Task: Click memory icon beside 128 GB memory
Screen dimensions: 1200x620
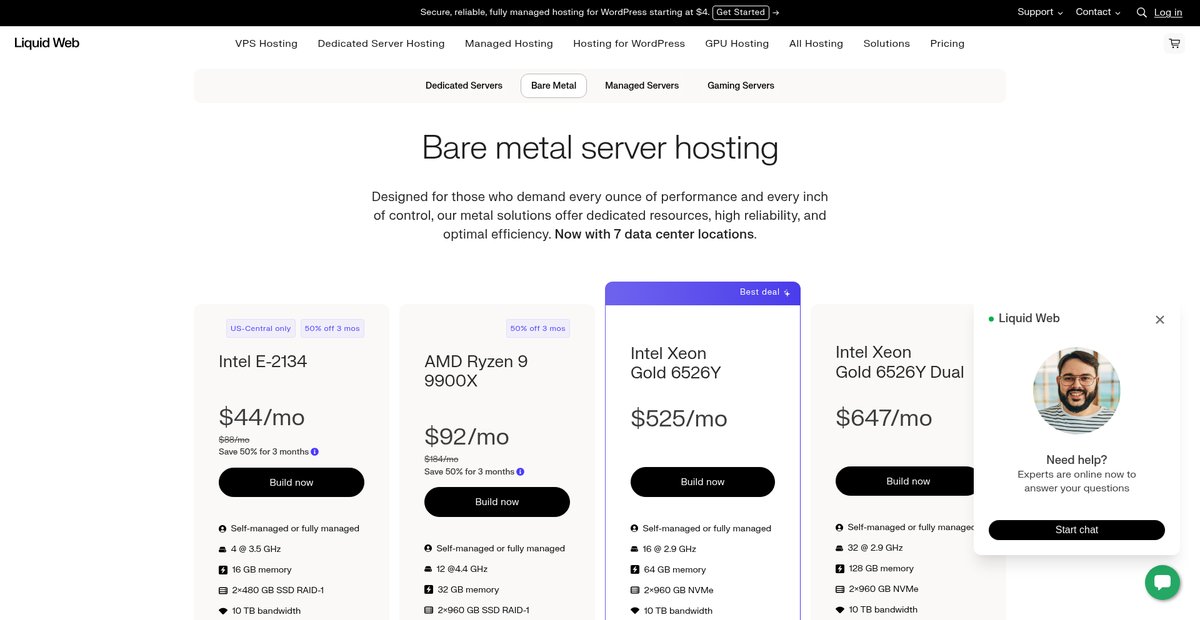Action: click(840, 569)
